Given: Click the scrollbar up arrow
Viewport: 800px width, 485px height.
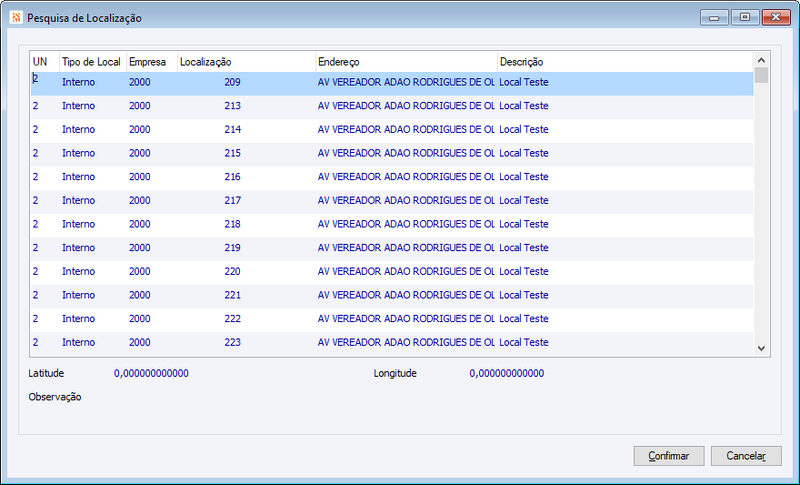Looking at the screenshot, I should [761, 60].
